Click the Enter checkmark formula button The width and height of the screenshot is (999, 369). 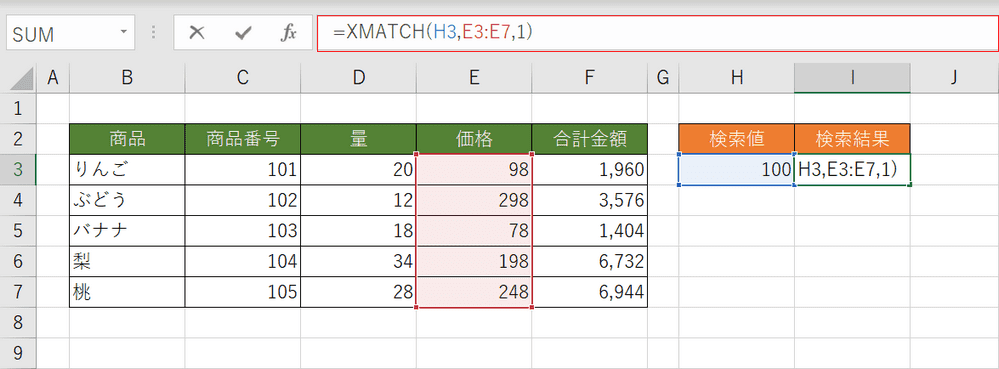243,33
